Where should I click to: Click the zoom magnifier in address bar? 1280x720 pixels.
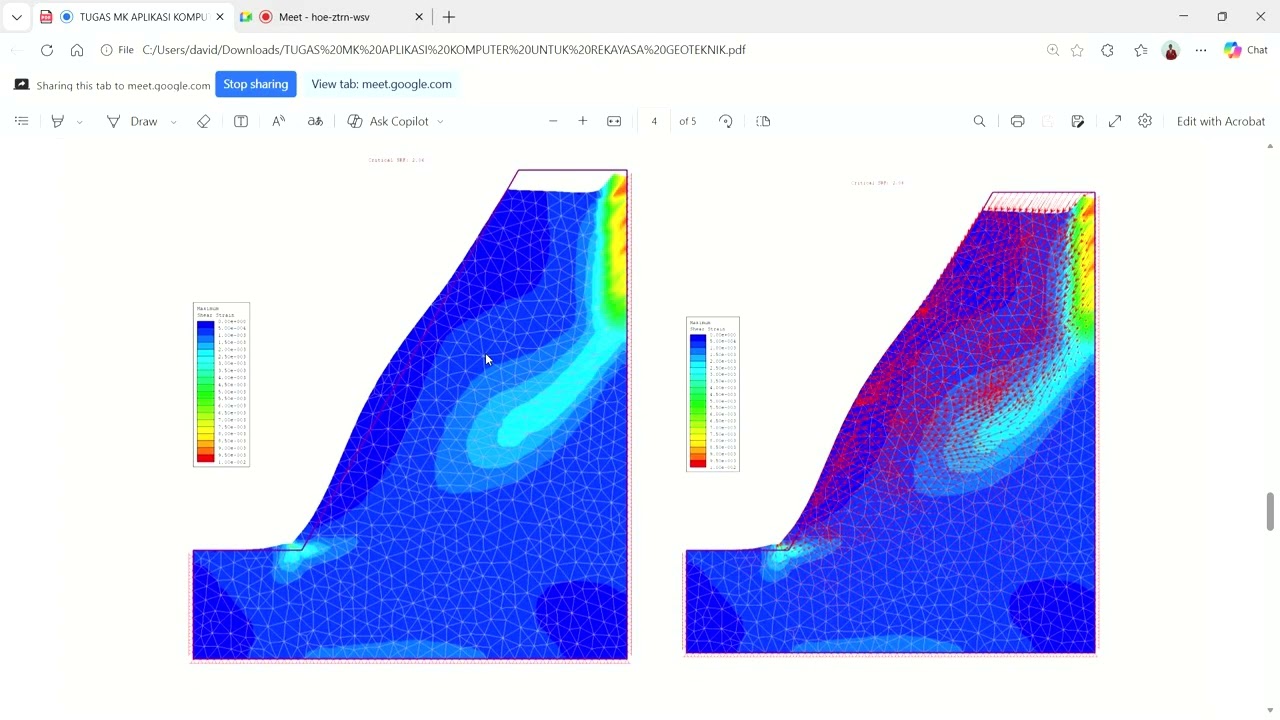tap(1053, 50)
